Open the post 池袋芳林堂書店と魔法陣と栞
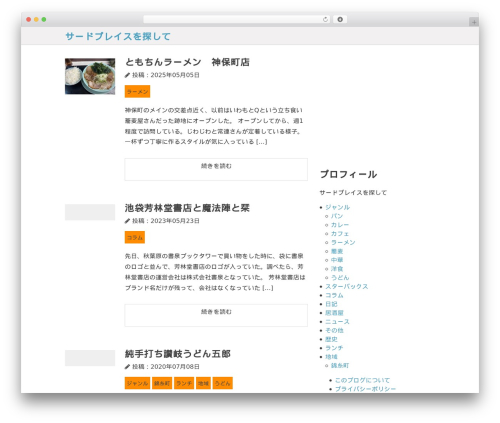The height and width of the screenshot is (423, 500). tap(187, 208)
